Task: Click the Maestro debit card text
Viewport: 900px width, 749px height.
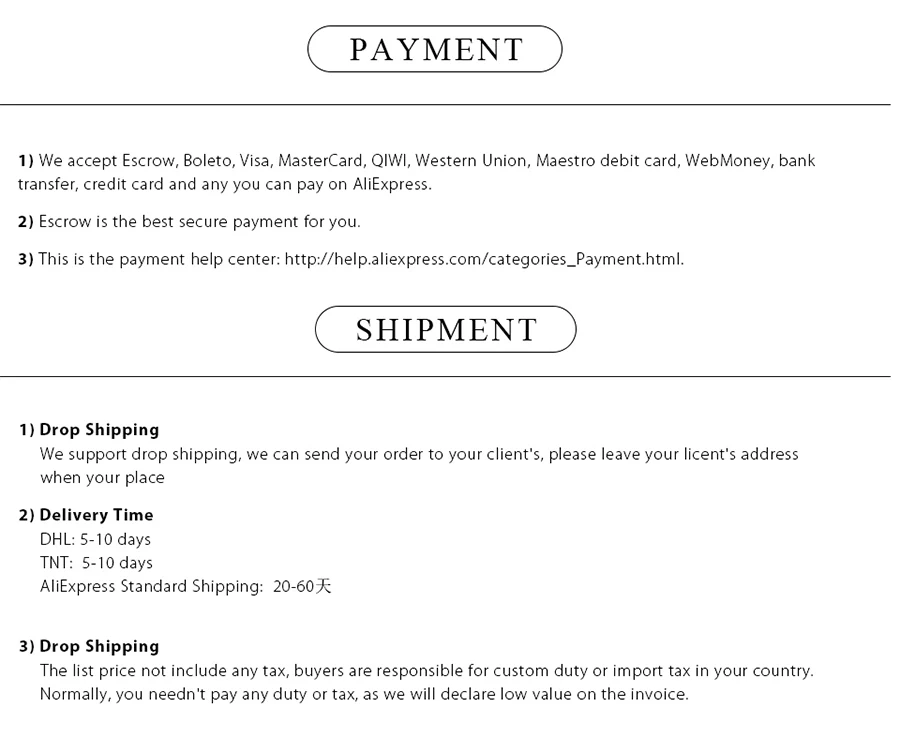Action: tap(606, 160)
